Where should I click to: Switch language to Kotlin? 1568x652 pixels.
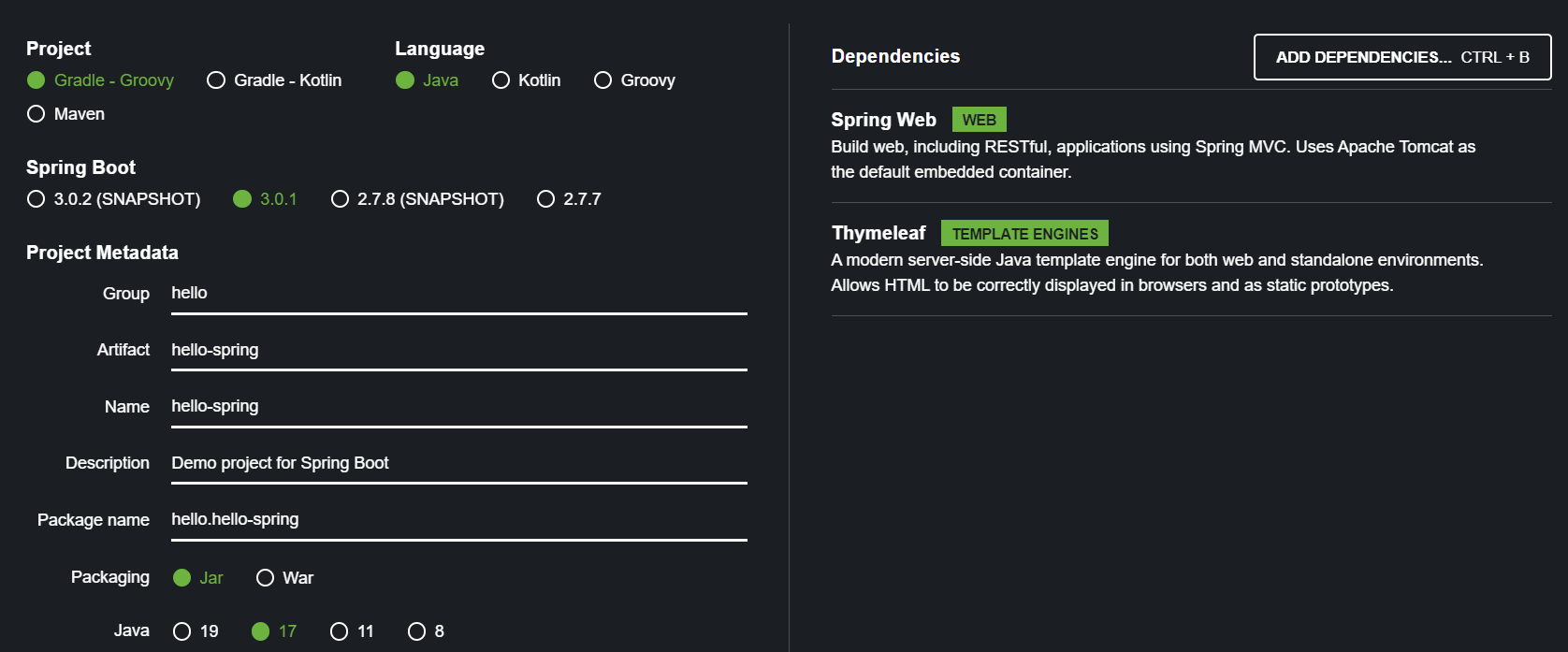[x=501, y=80]
